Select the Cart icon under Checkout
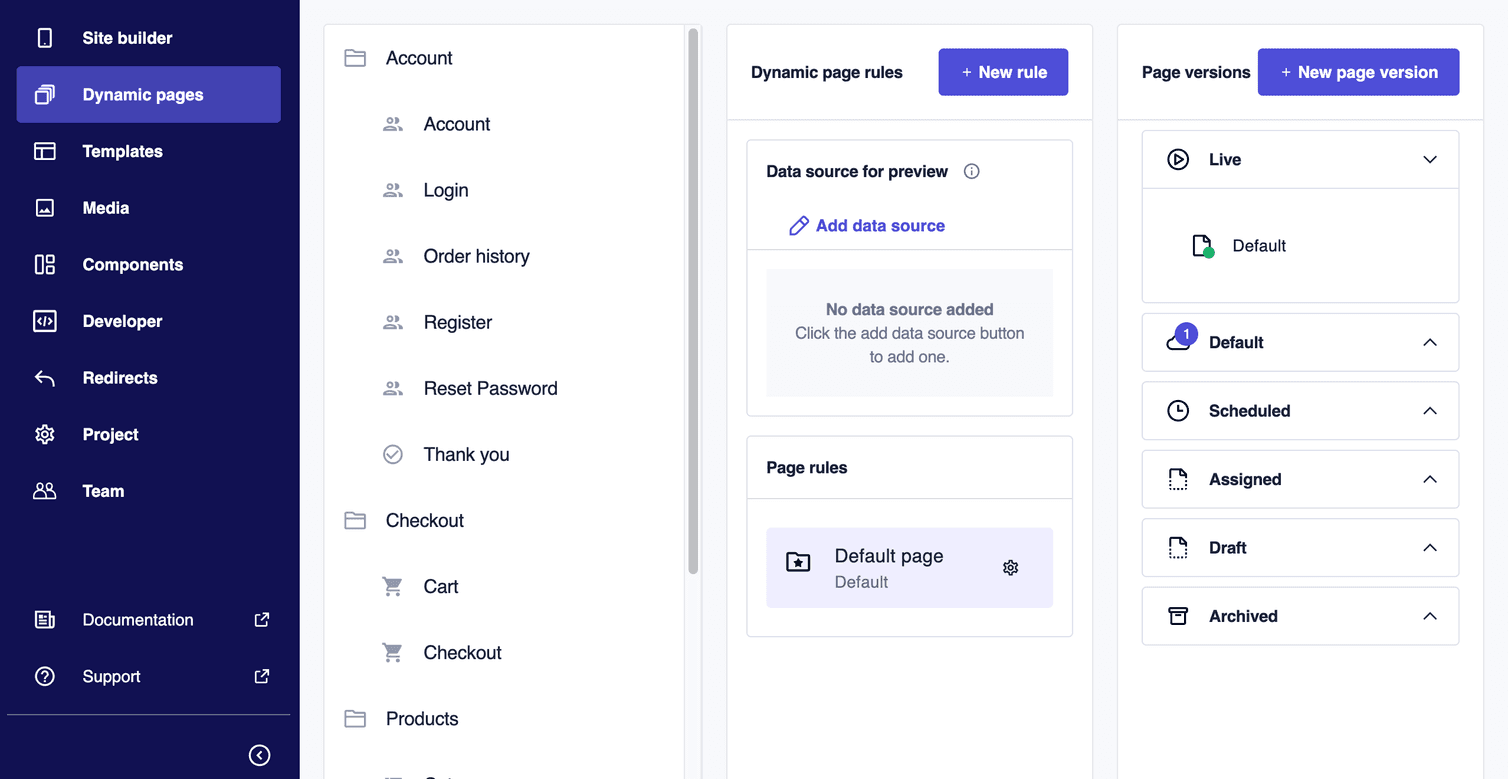This screenshot has width=1508, height=779. click(392, 586)
